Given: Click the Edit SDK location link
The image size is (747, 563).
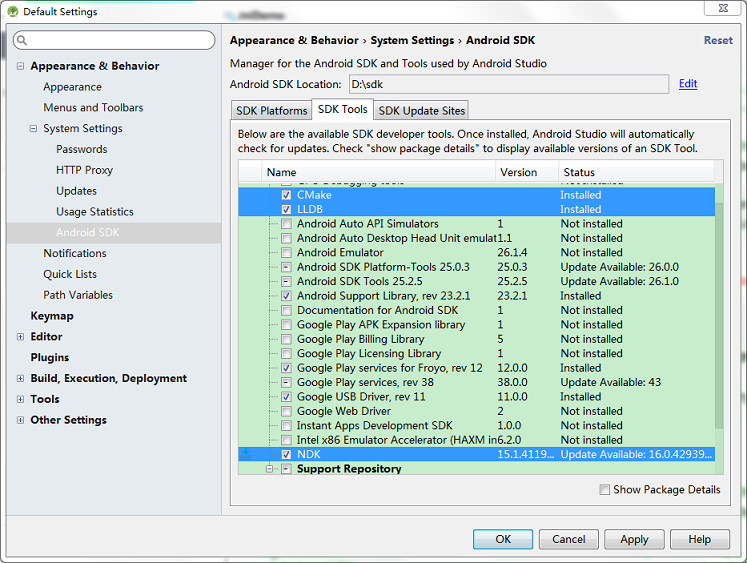Looking at the screenshot, I should pos(688,84).
